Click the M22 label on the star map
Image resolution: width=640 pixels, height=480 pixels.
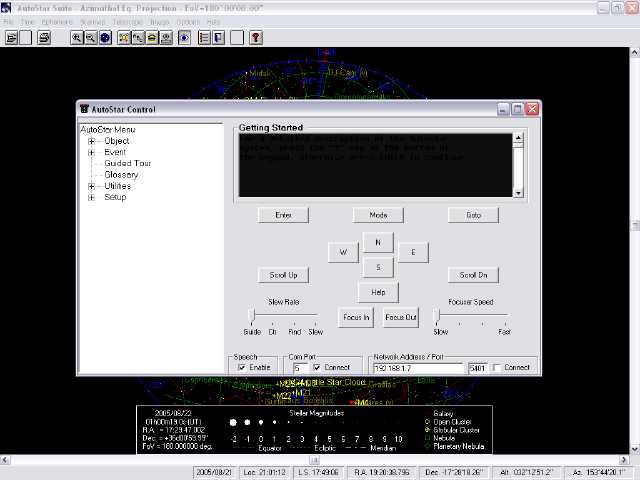click(x=283, y=396)
